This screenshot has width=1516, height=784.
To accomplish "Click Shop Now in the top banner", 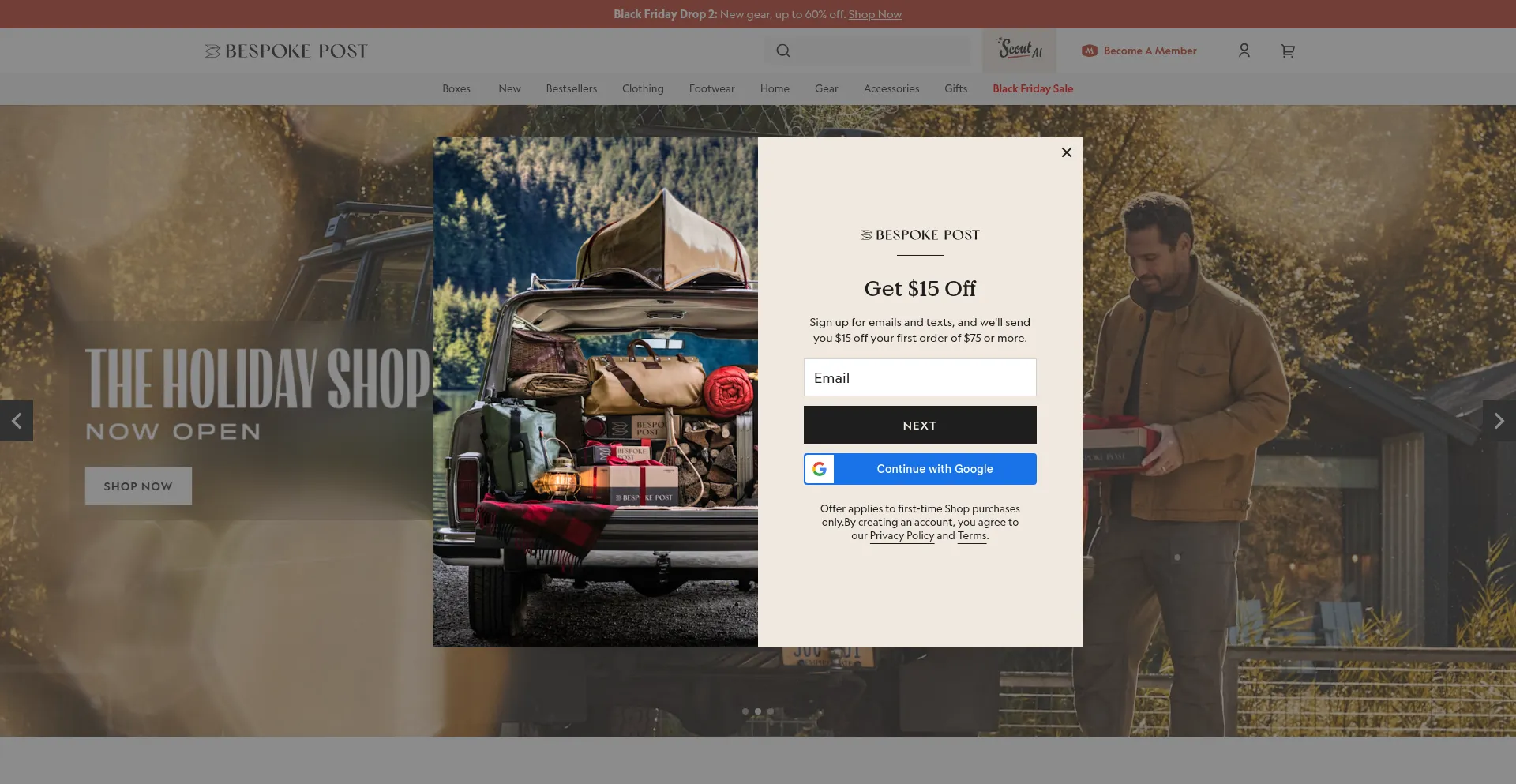I will [x=875, y=14].
